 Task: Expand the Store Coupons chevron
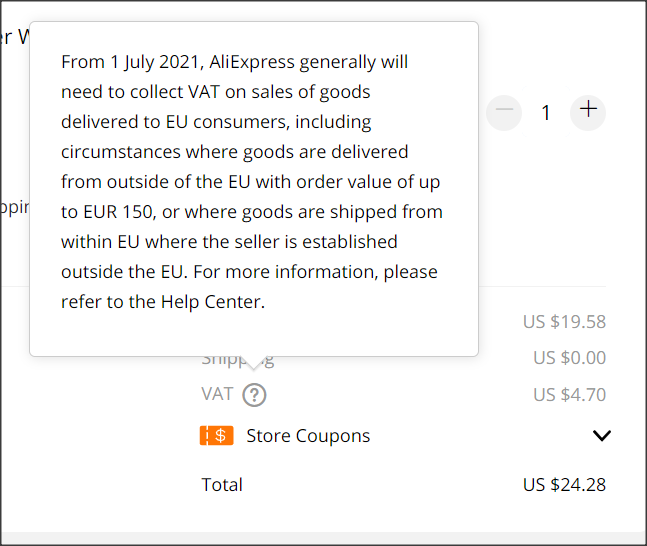(x=602, y=435)
